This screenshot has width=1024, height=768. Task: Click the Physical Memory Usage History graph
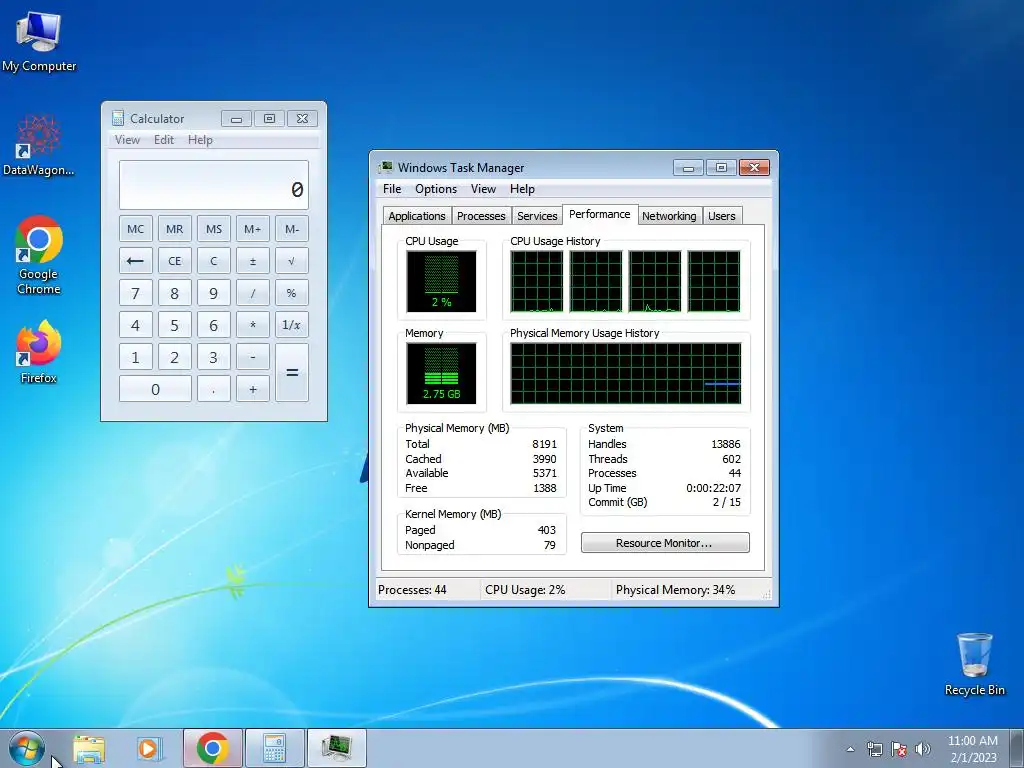tap(626, 374)
